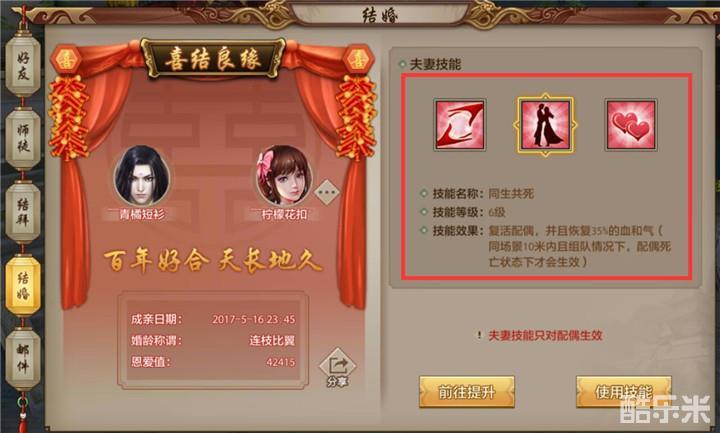Image resolution: width=720 pixels, height=433 pixels.
Task: Open the three-dot menu beside 柠檬花扣
Action: (326, 192)
